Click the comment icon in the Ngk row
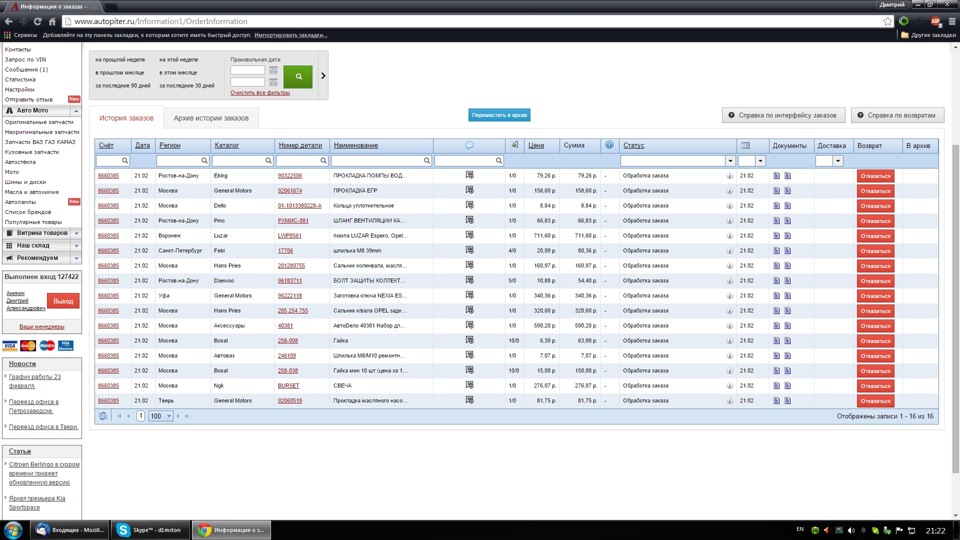 click(x=470, y=385)
